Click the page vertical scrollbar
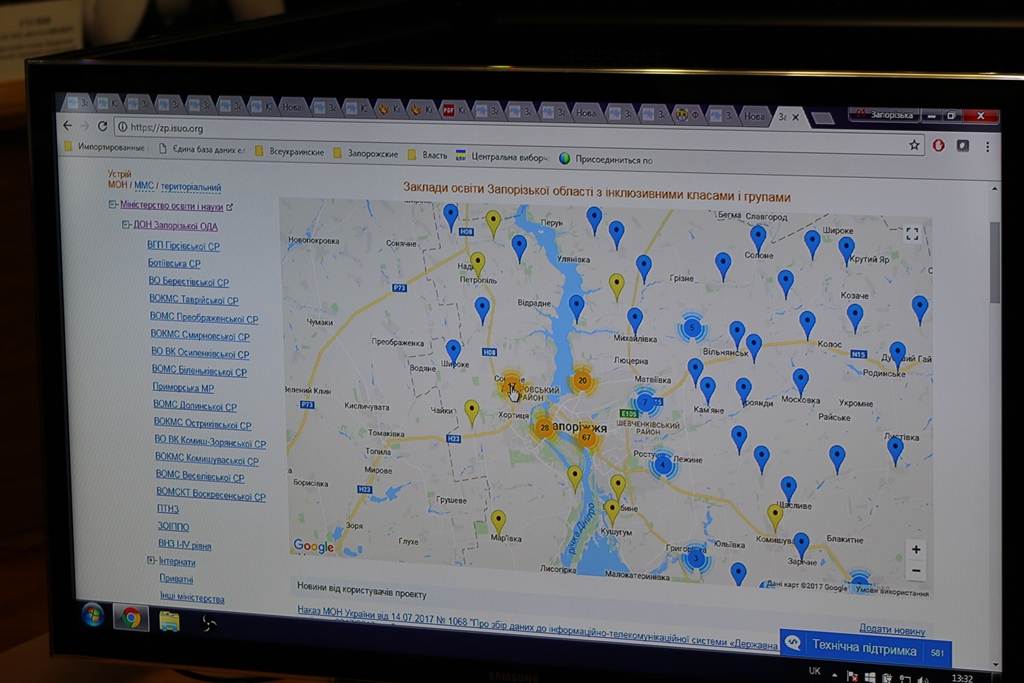Image resolution: width=1024 pixels, height=683 pixels. click(995, 262)
